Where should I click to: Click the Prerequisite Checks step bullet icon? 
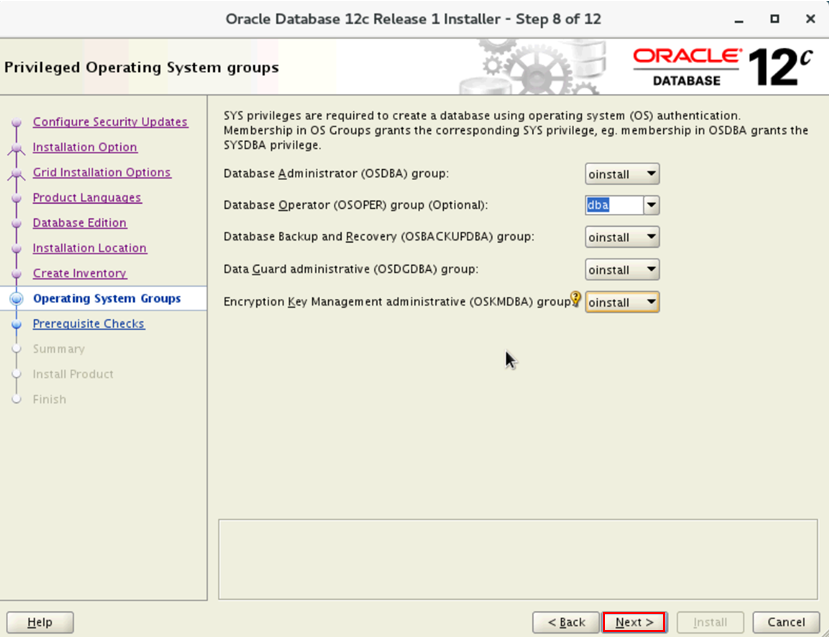pyautogui.click(x=16, y=324)
